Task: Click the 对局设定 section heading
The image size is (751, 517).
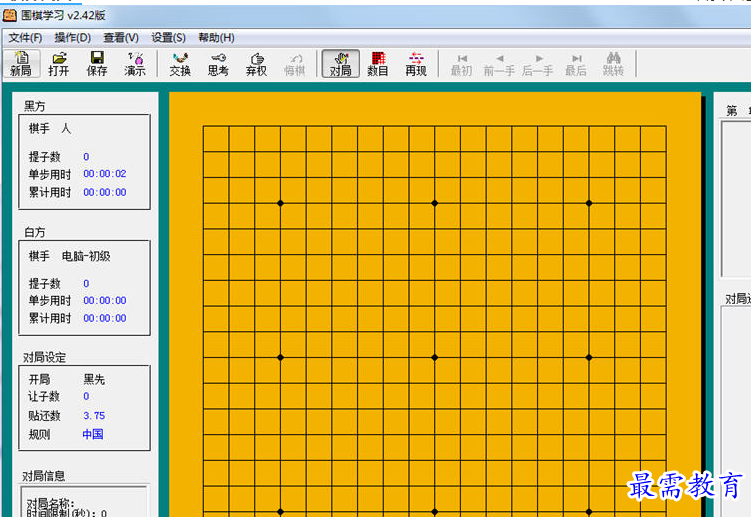Action: pyautogui.click(x=45, y=357)
